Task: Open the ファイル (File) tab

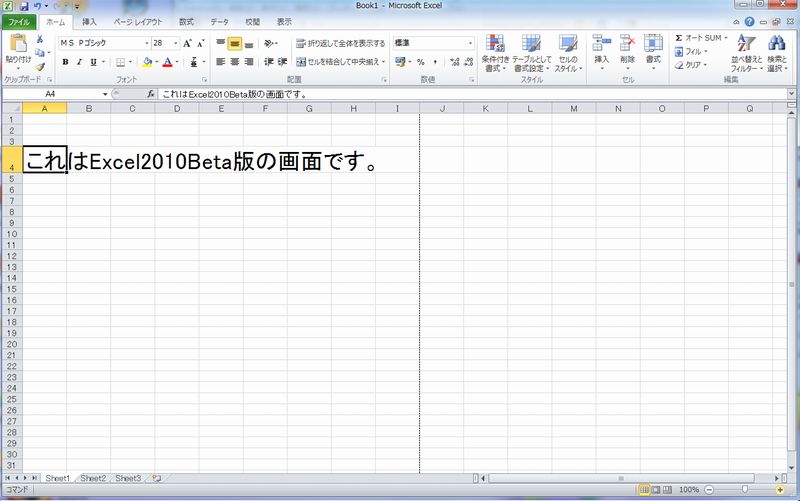Action: 19,22
